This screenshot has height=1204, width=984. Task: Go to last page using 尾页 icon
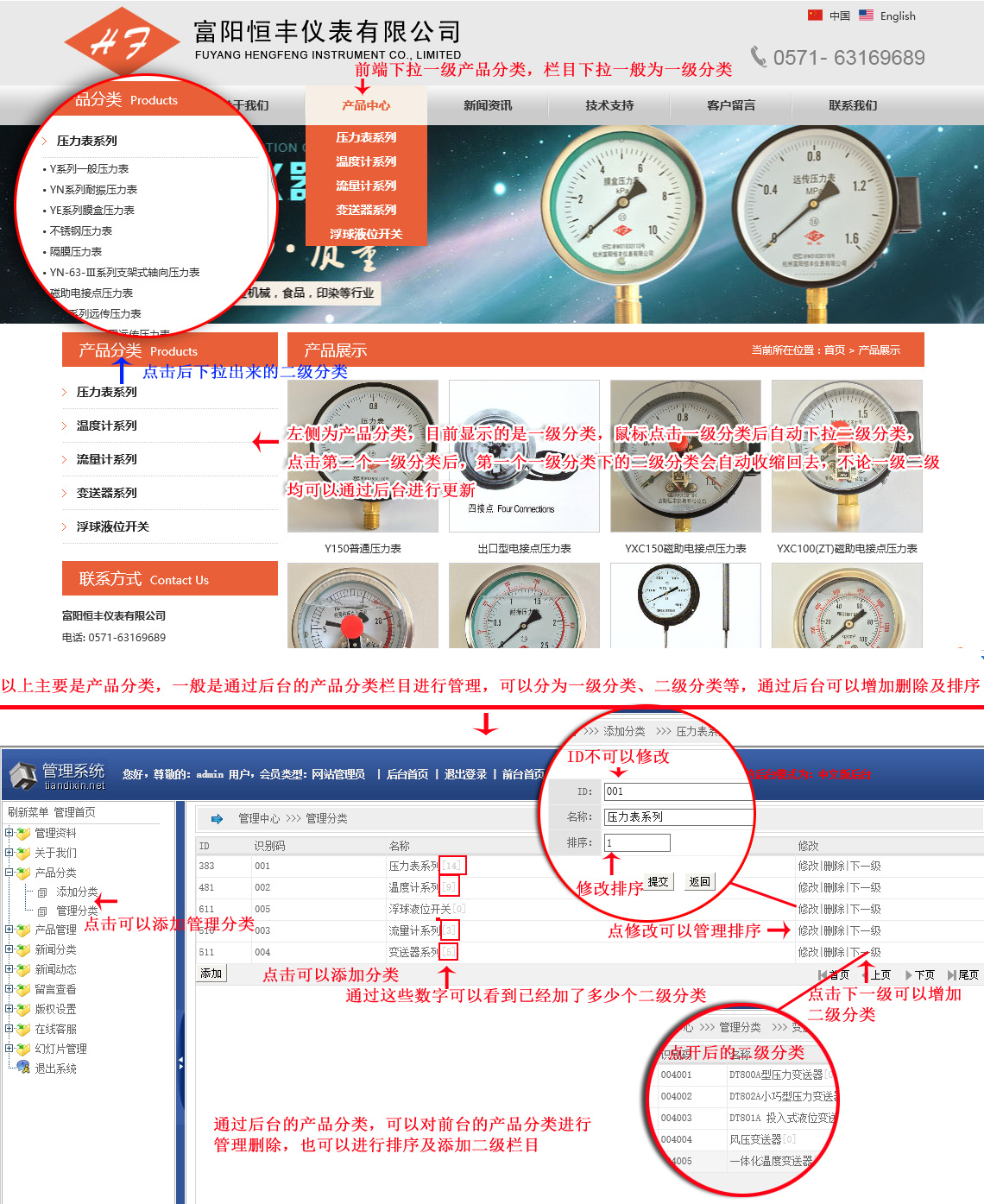coord(952,974)
